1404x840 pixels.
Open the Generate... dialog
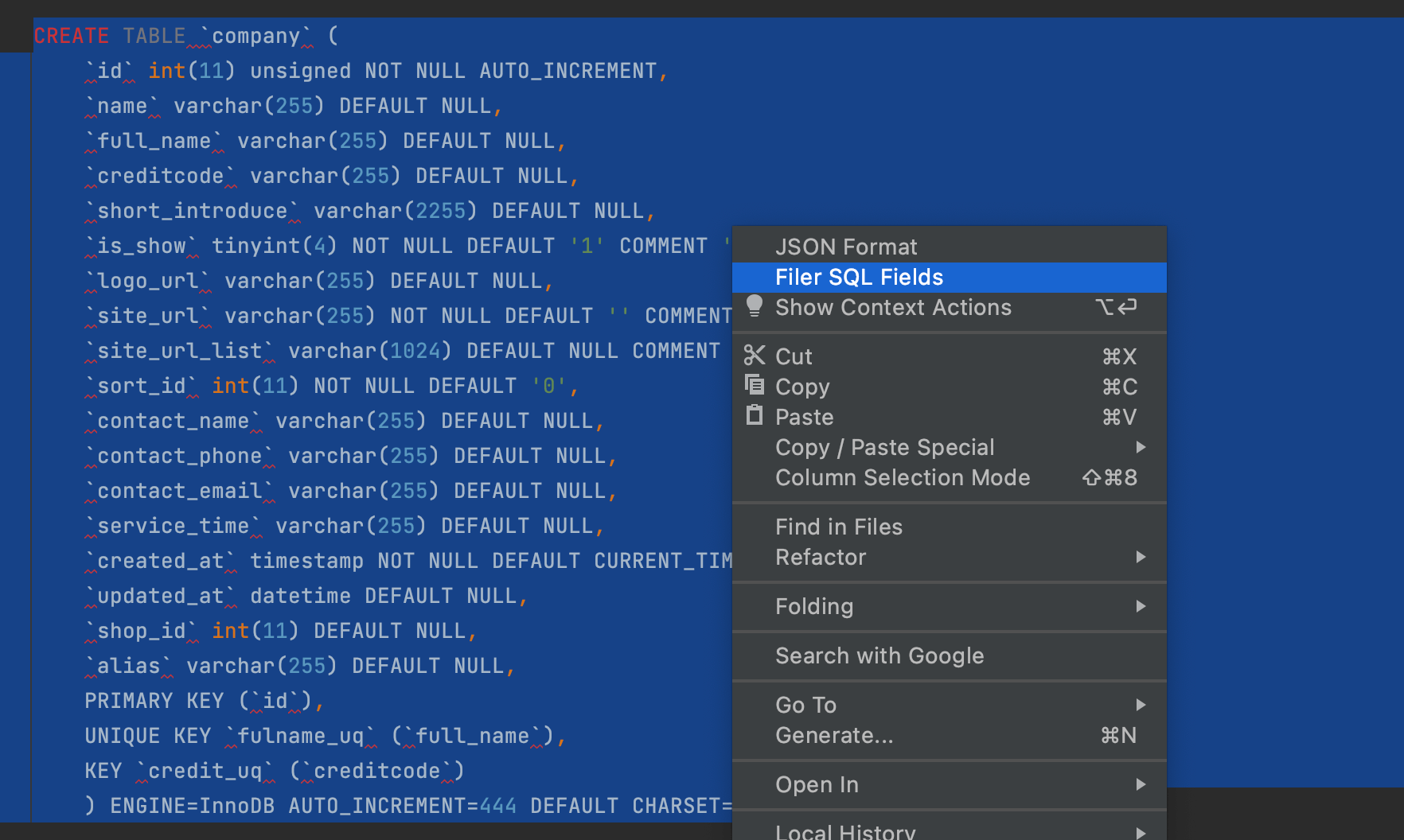[834, 735]
